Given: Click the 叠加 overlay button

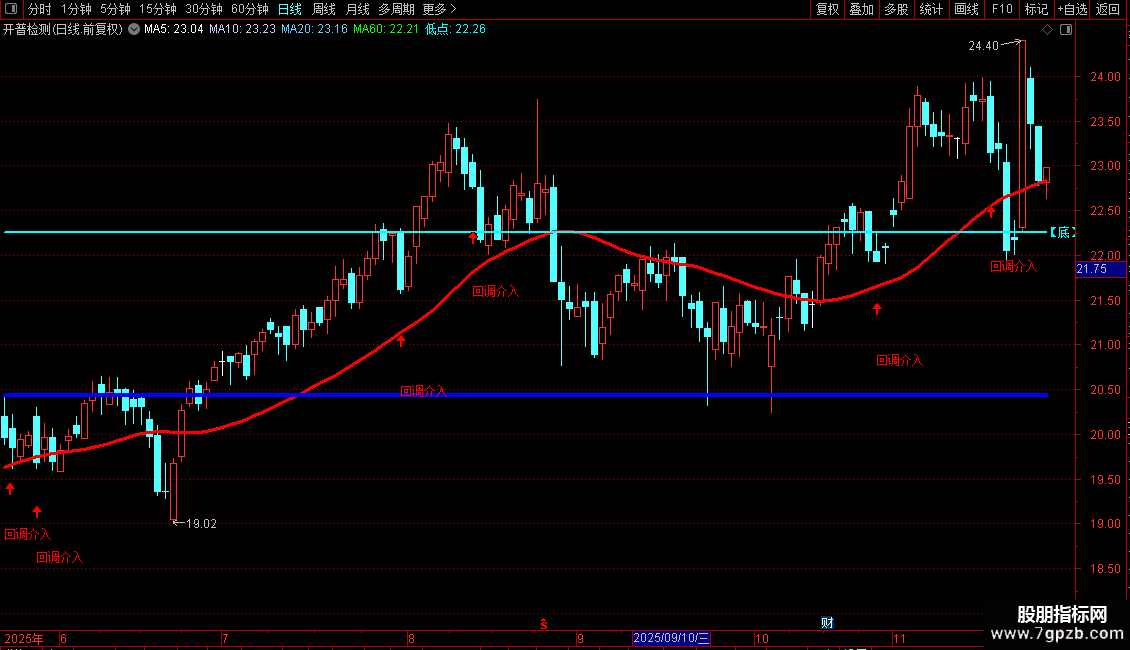Looking at the screenshot, I should 861,9.
